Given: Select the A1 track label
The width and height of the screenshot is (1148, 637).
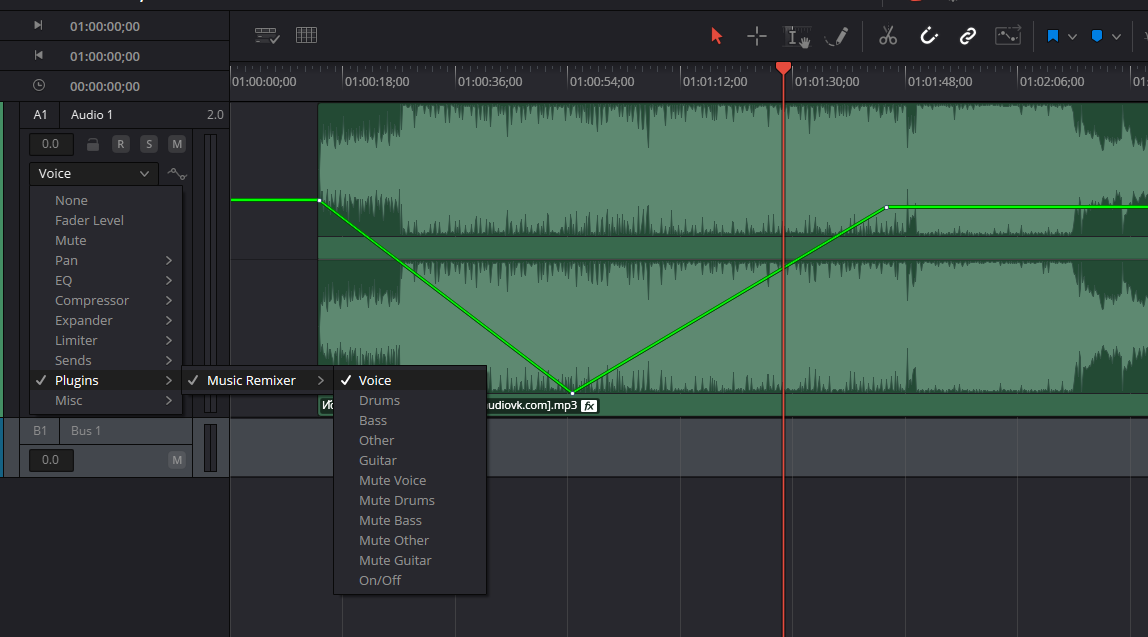Looking at the screenshot, I should (x=40, y=115).
